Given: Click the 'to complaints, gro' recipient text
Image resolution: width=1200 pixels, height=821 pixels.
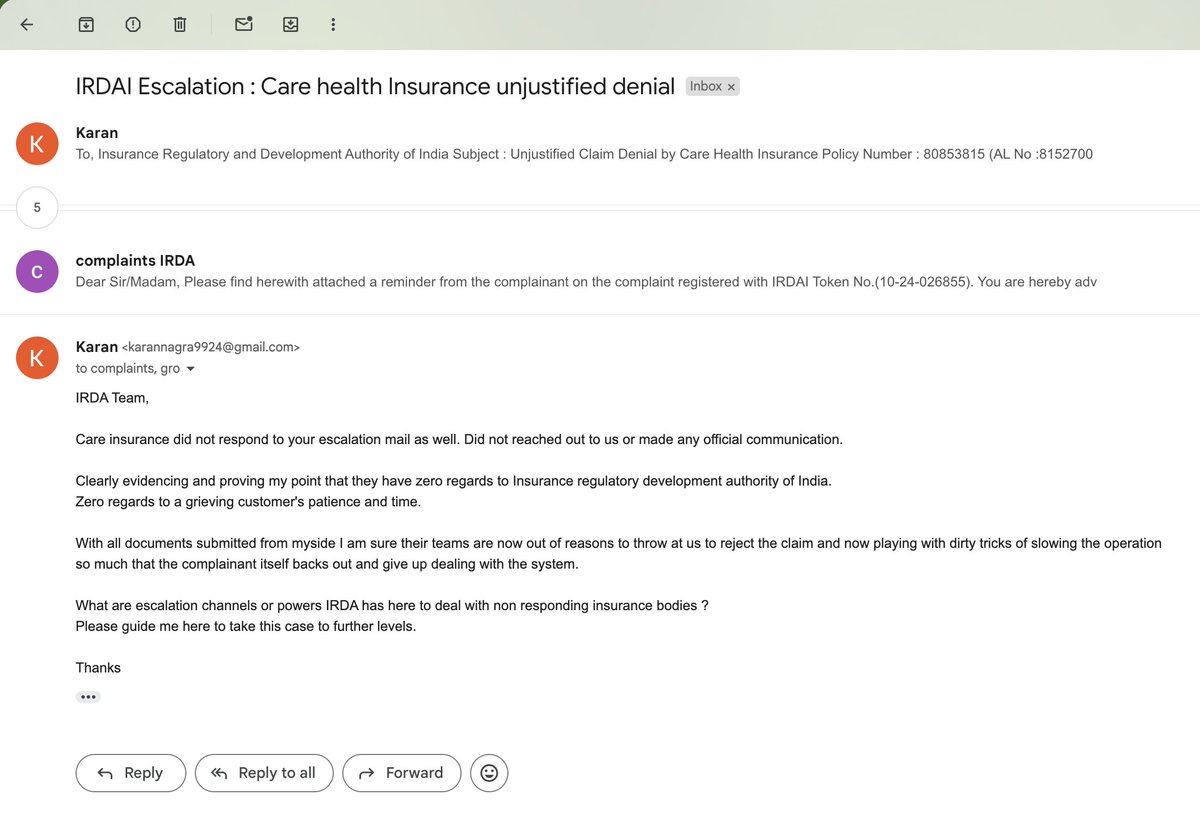Looking at the screenshot, I should [128, 369].
